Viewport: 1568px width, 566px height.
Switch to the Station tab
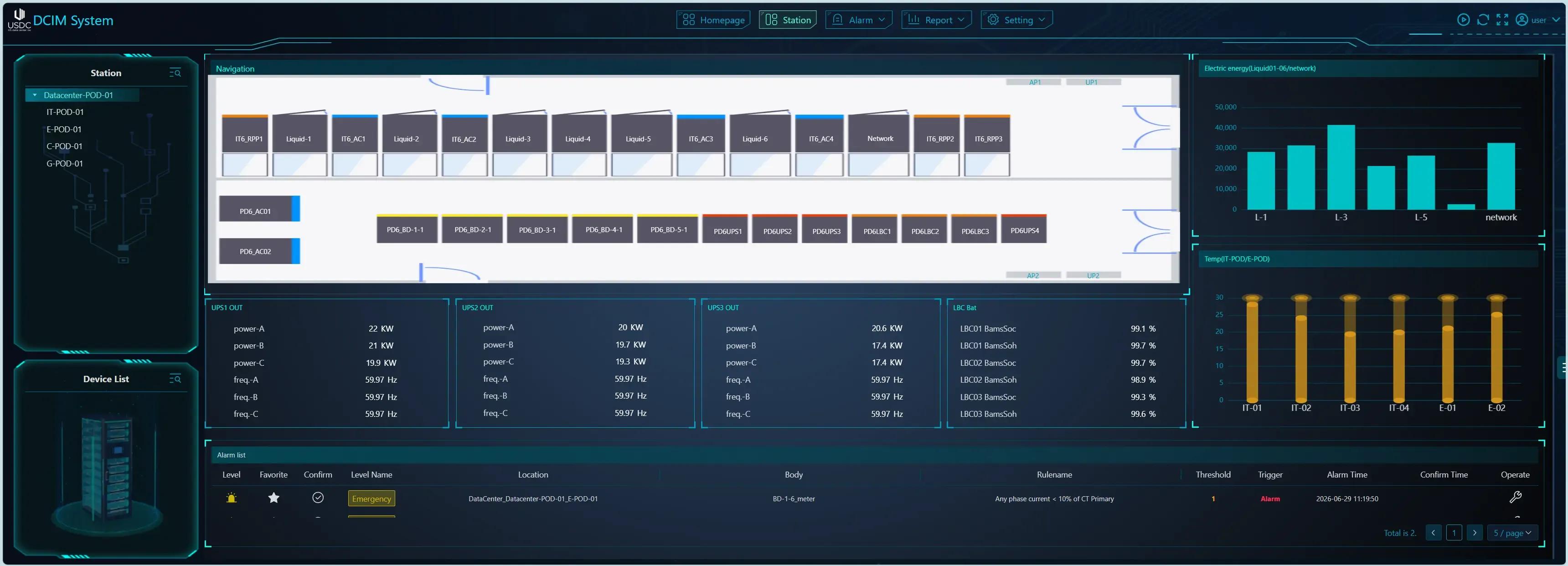click(788, 20)
